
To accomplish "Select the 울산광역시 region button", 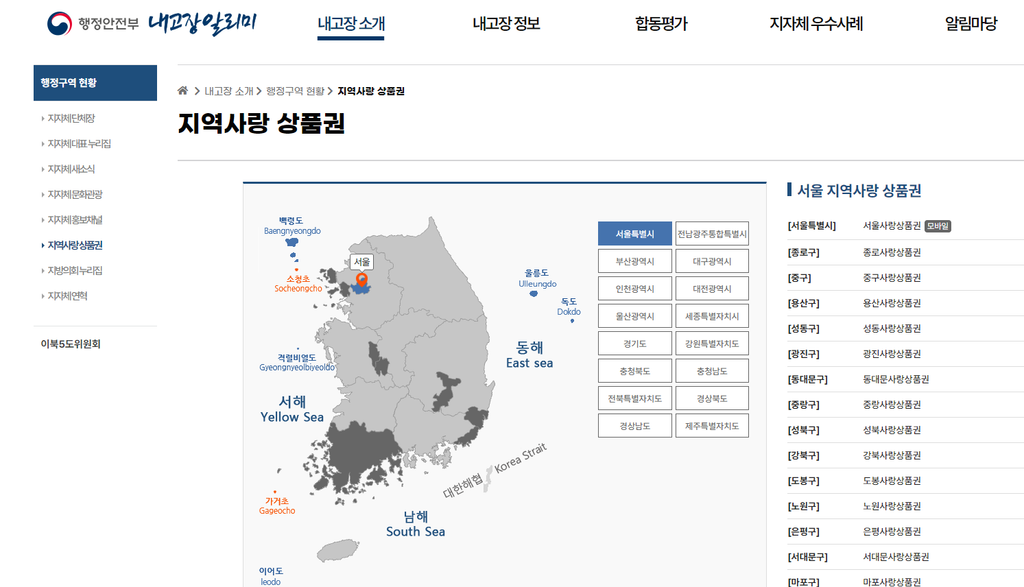I will [635, 316].
